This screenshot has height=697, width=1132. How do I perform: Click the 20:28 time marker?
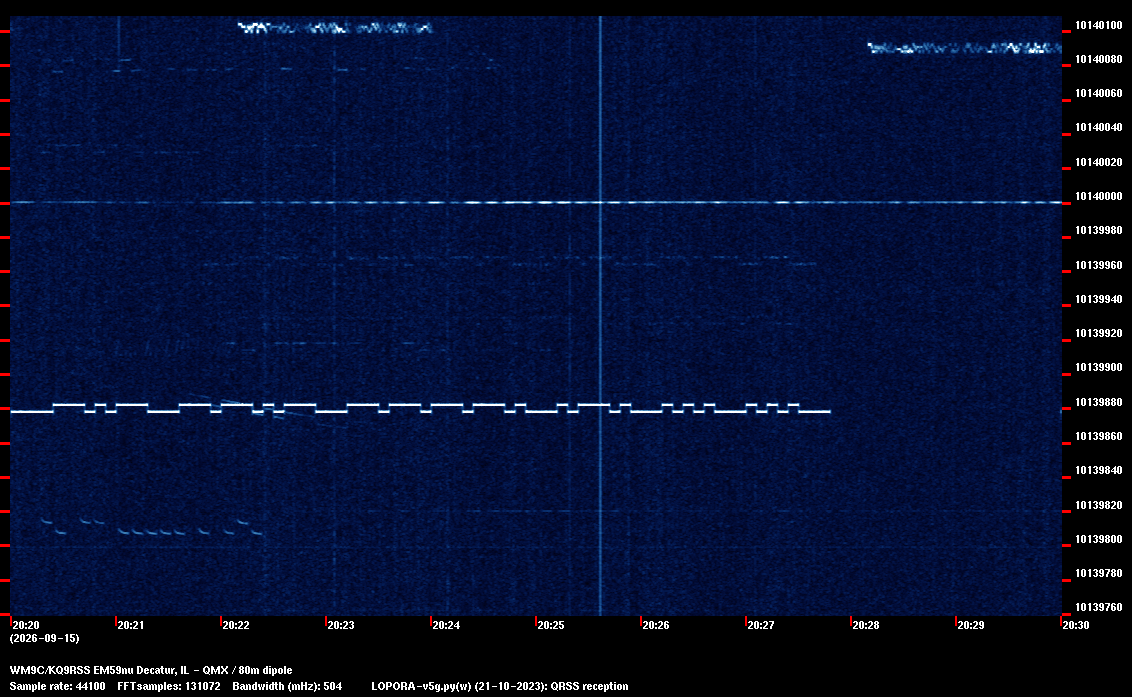coord(866,625)
